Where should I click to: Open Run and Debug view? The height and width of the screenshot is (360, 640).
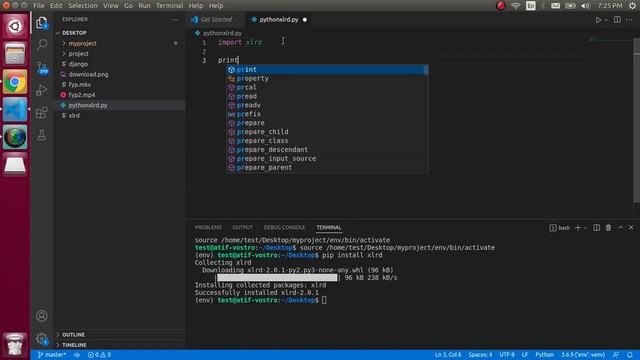(42, 90)
